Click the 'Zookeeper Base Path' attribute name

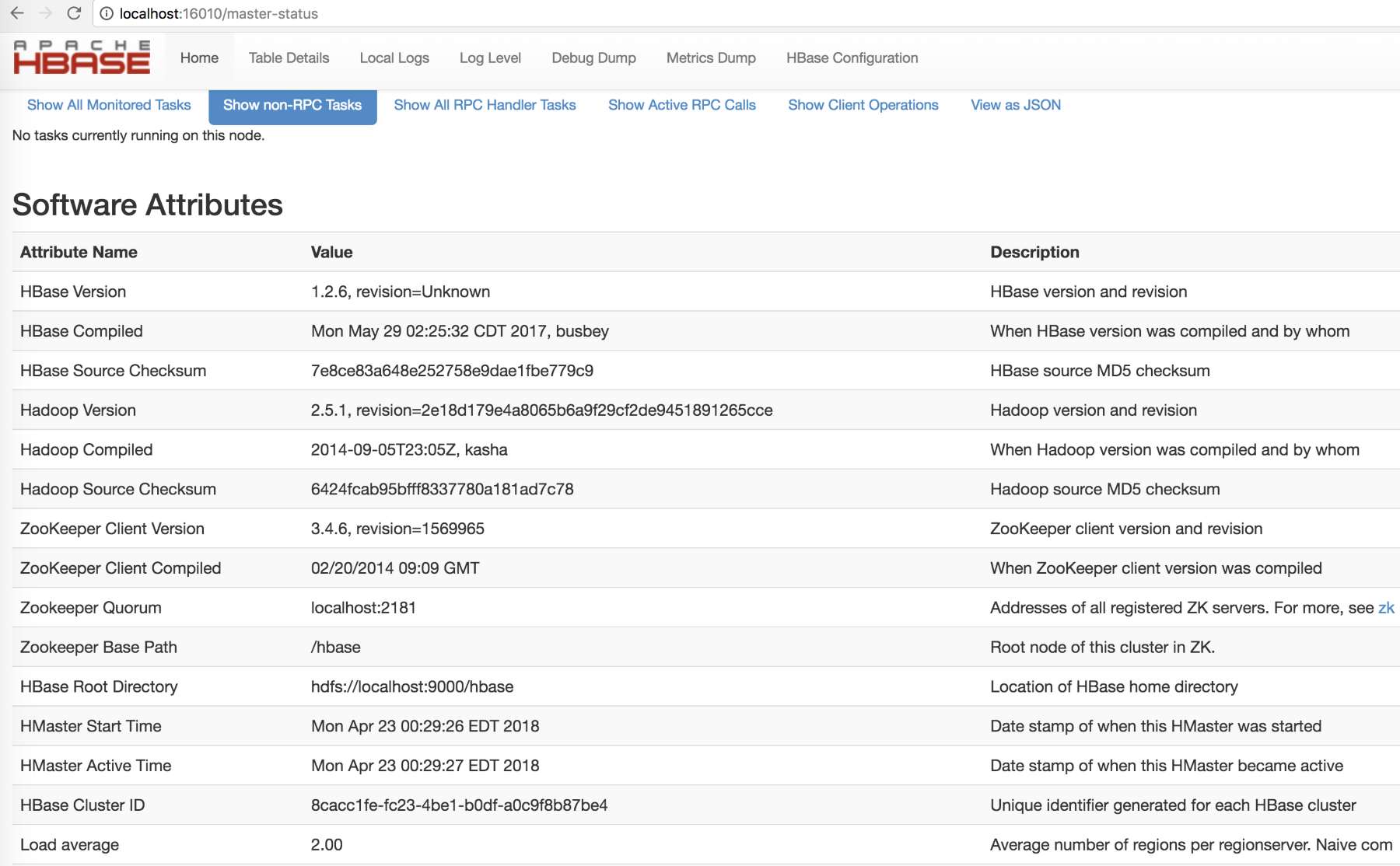pos(99,648)
